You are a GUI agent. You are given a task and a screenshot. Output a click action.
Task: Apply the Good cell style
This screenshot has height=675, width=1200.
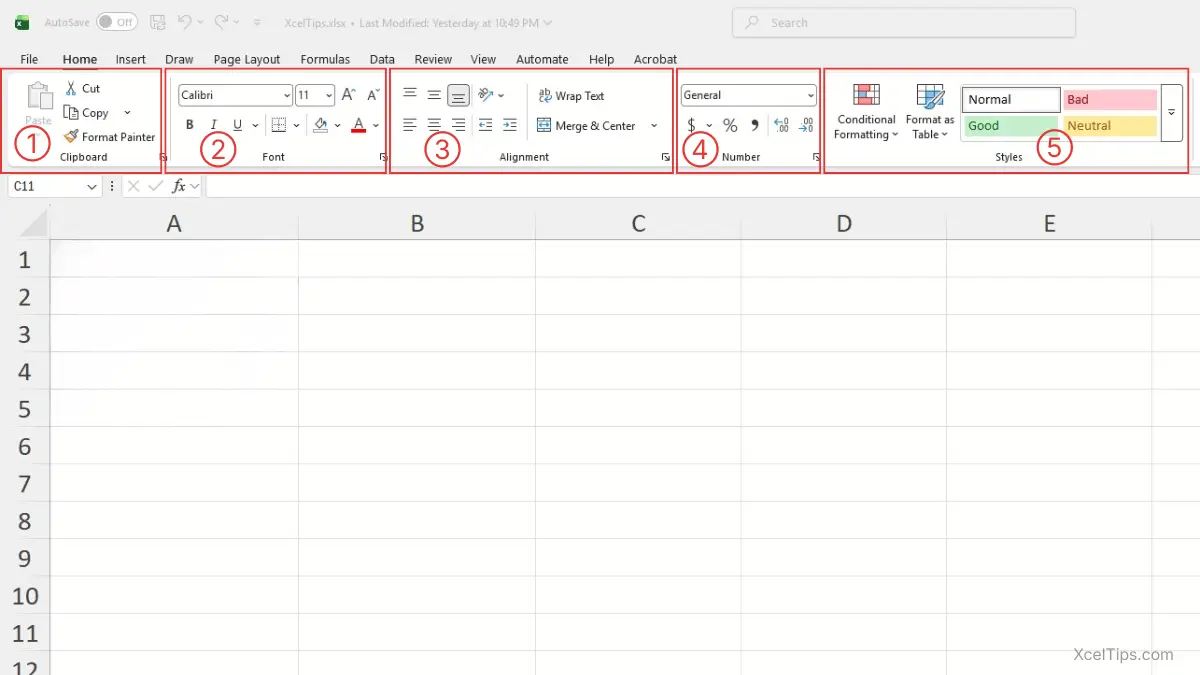(1010, 125)
